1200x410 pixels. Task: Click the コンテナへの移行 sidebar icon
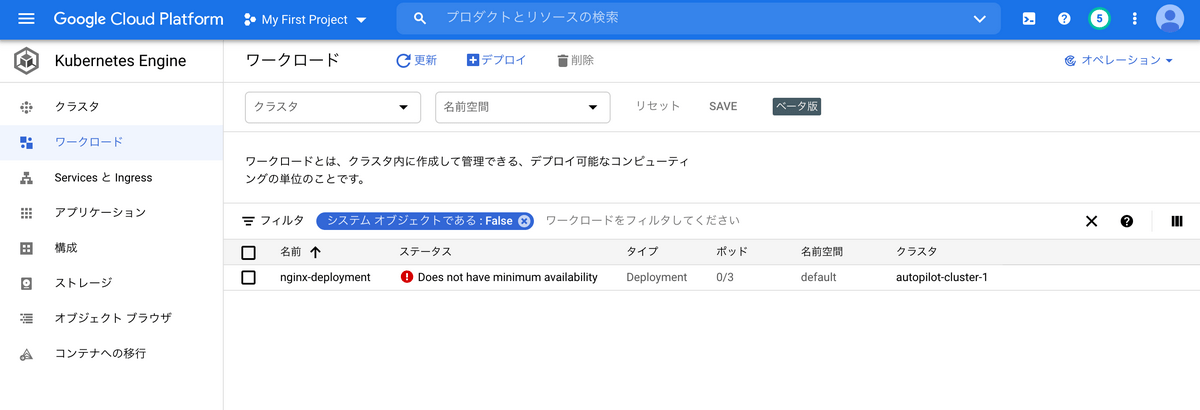pos(27,354)
